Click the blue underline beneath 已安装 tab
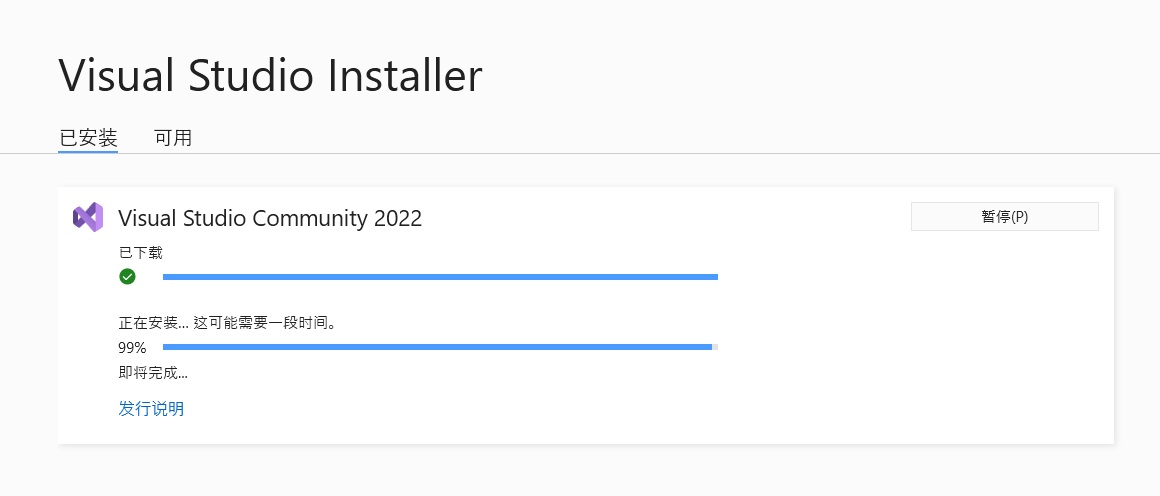1160x496 pixels. point(88,152)
